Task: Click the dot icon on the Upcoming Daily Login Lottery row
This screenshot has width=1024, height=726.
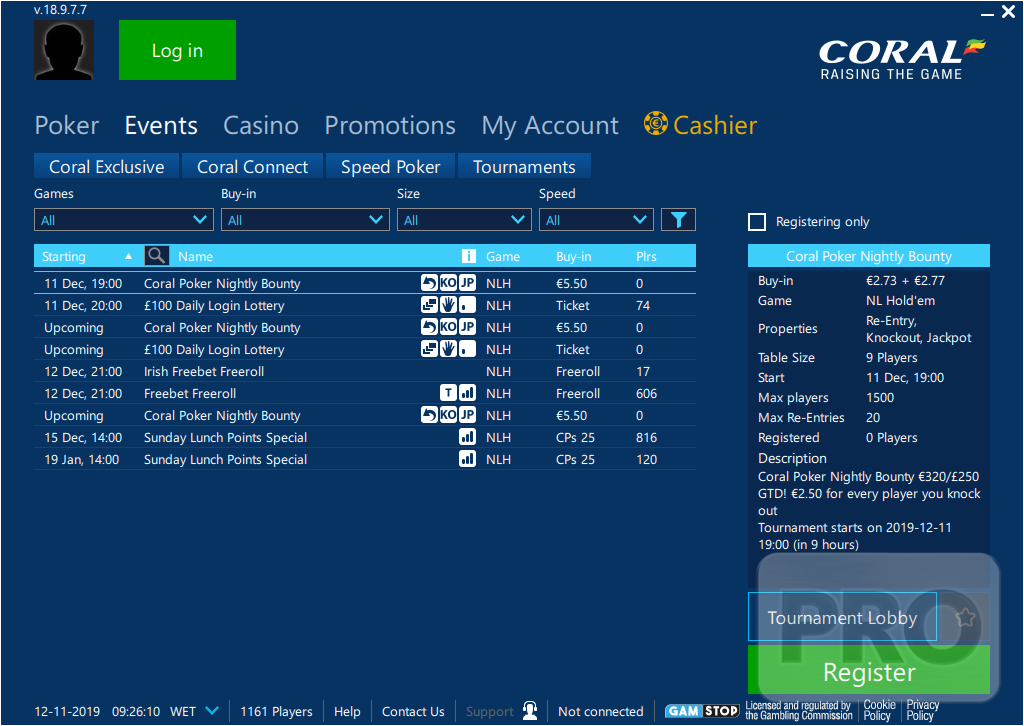Action: coord(467,349)
